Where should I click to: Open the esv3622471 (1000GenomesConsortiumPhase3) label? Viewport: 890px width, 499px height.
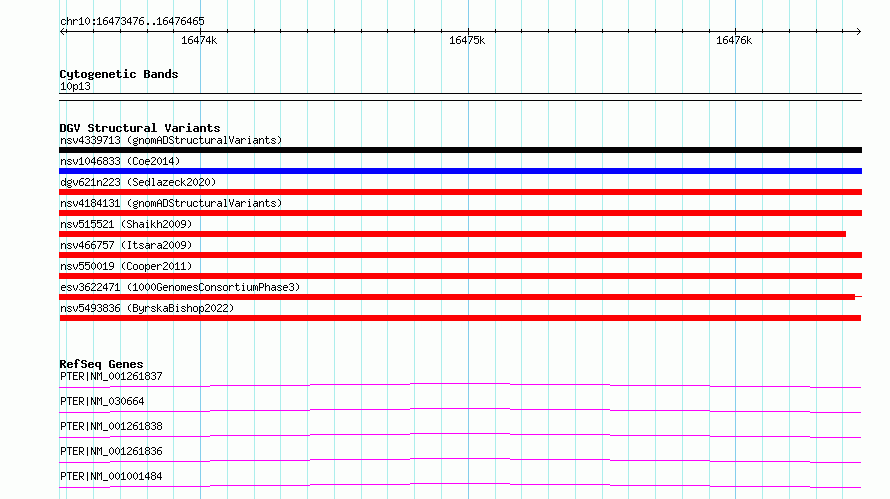click(x=180, y=287)
